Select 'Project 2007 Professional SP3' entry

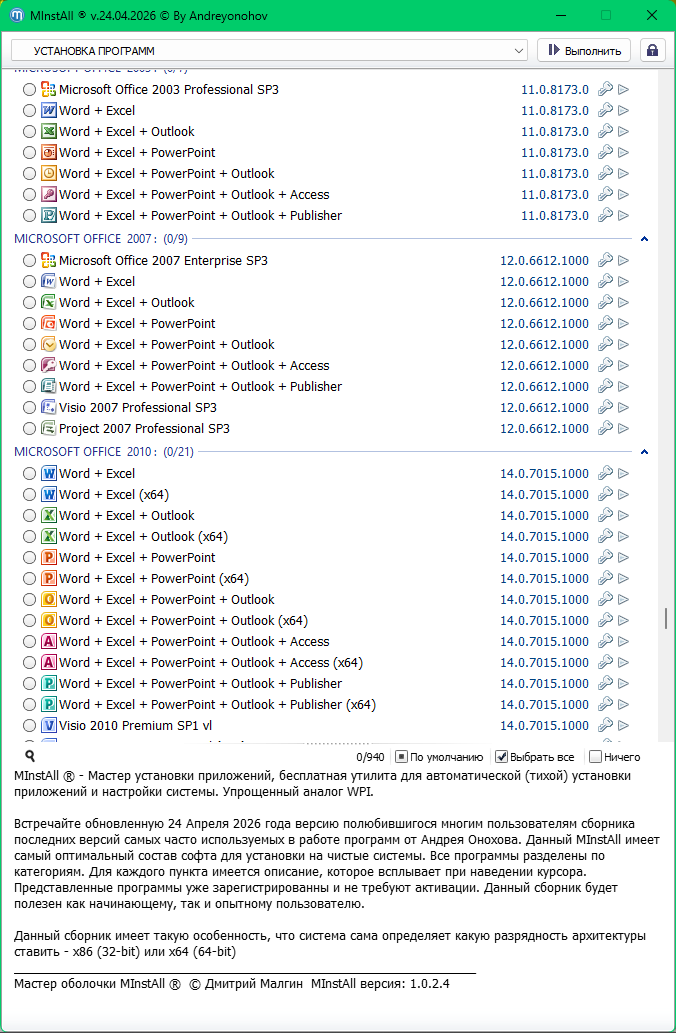pyautogui.click(x=144, y=428)
